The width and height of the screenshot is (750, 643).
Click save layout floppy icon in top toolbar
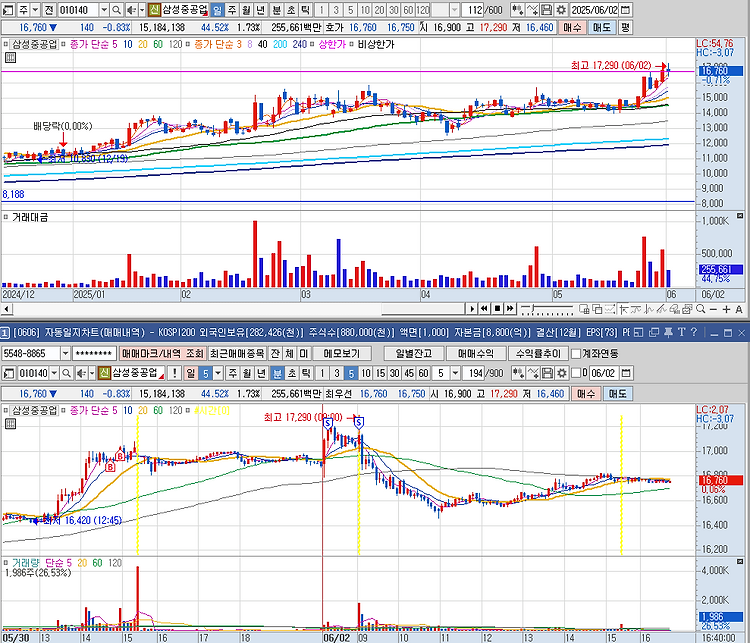pos(546,10)
